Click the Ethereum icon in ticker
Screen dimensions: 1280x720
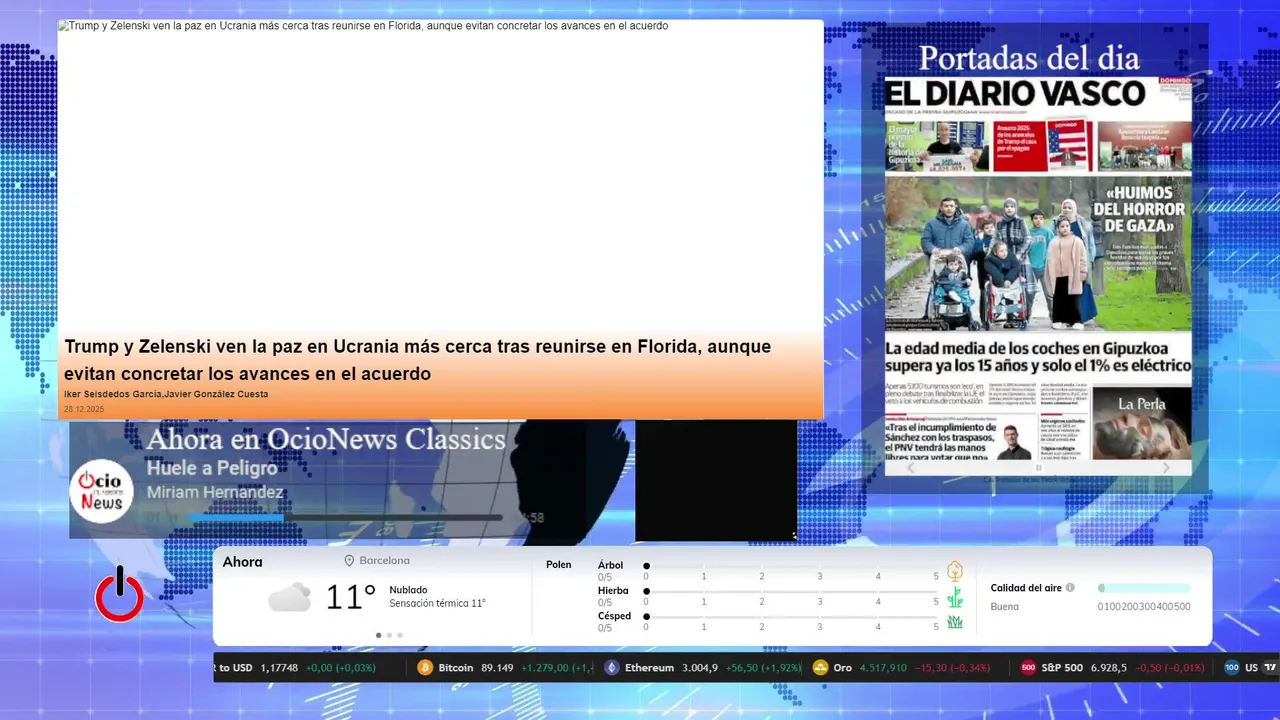click(x=612, y=667)
